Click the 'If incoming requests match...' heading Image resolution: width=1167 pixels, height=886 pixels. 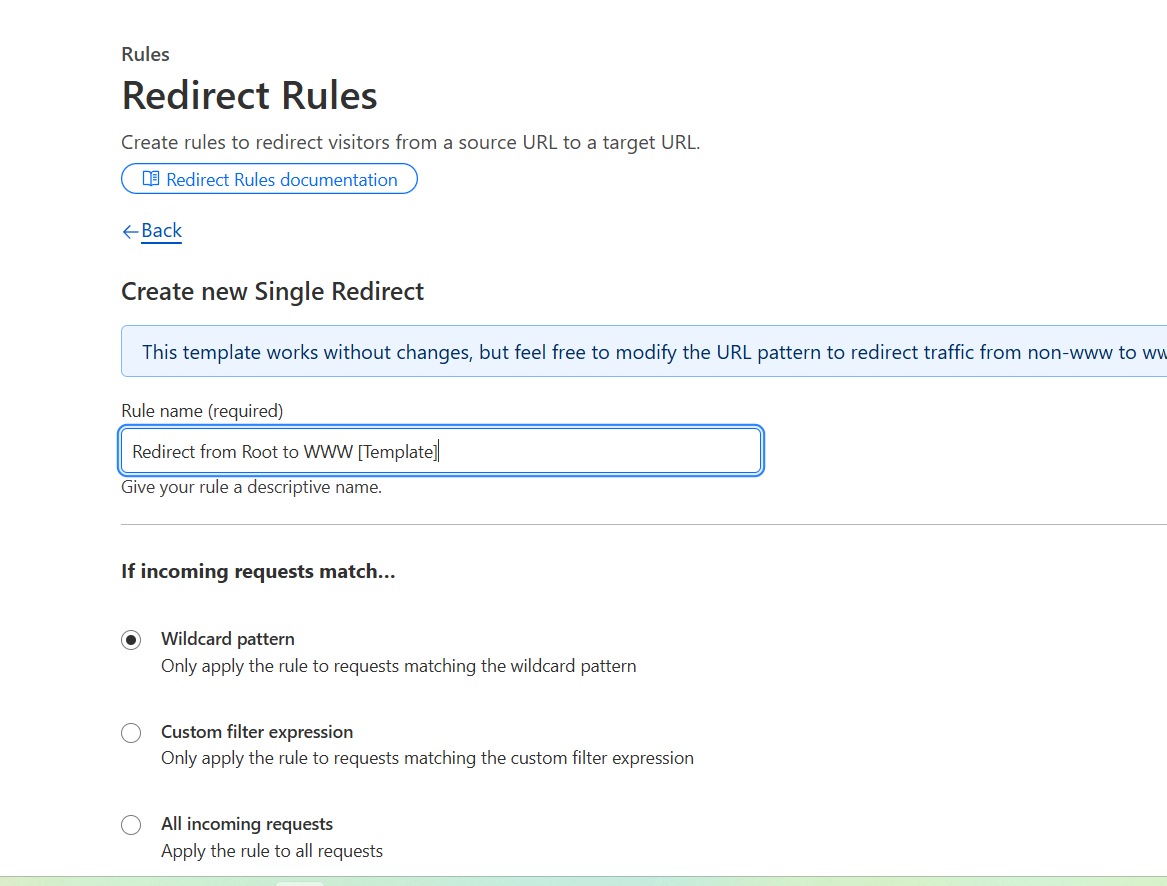click(x=258, y=571)
